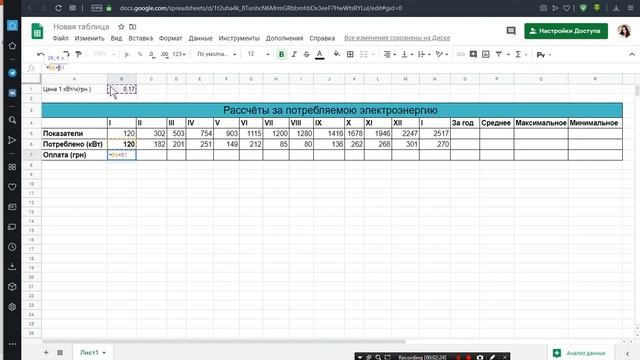Open text rotation dropdown
This screenshot has width=640, height=360.
(x=442, y=54)
